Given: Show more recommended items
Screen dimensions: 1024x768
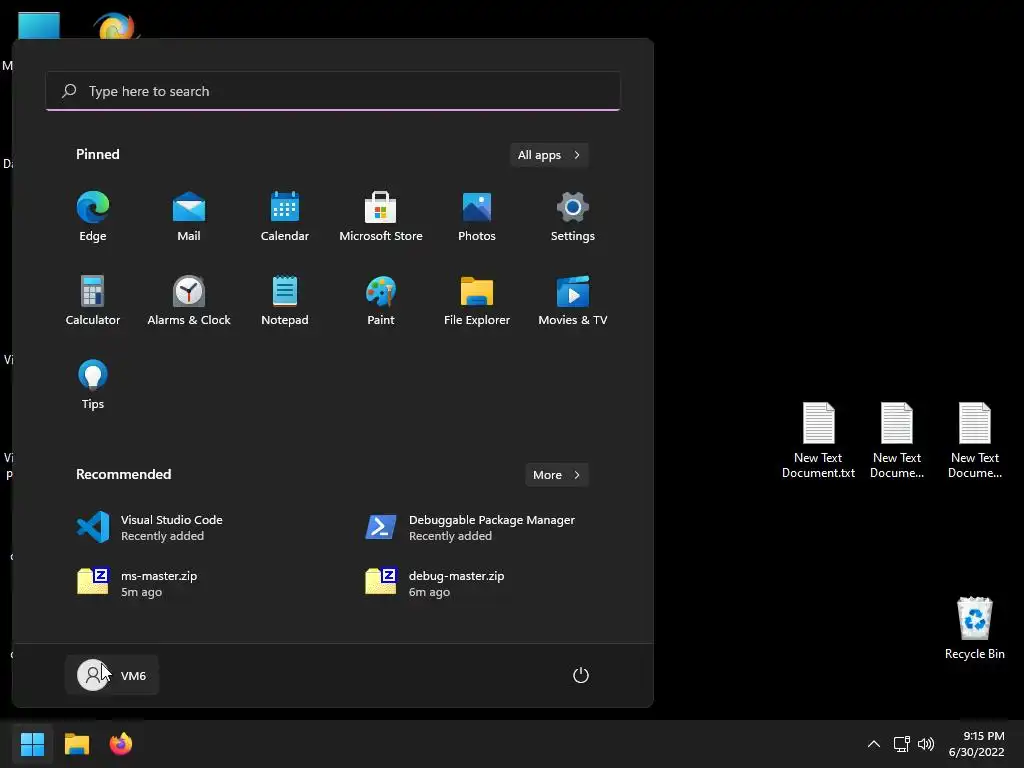Looking at the screenshot, I should tap(556, 475).
